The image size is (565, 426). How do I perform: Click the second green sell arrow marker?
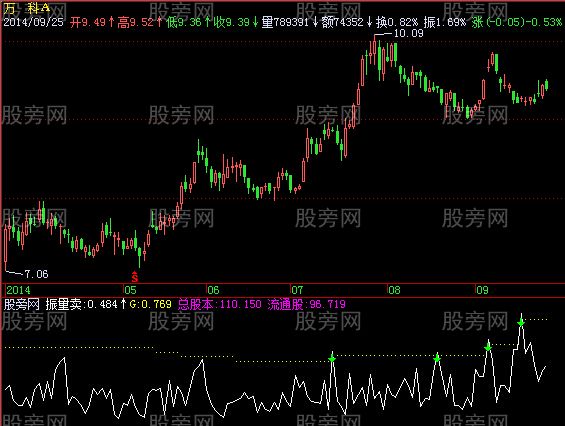click(437, 358)
